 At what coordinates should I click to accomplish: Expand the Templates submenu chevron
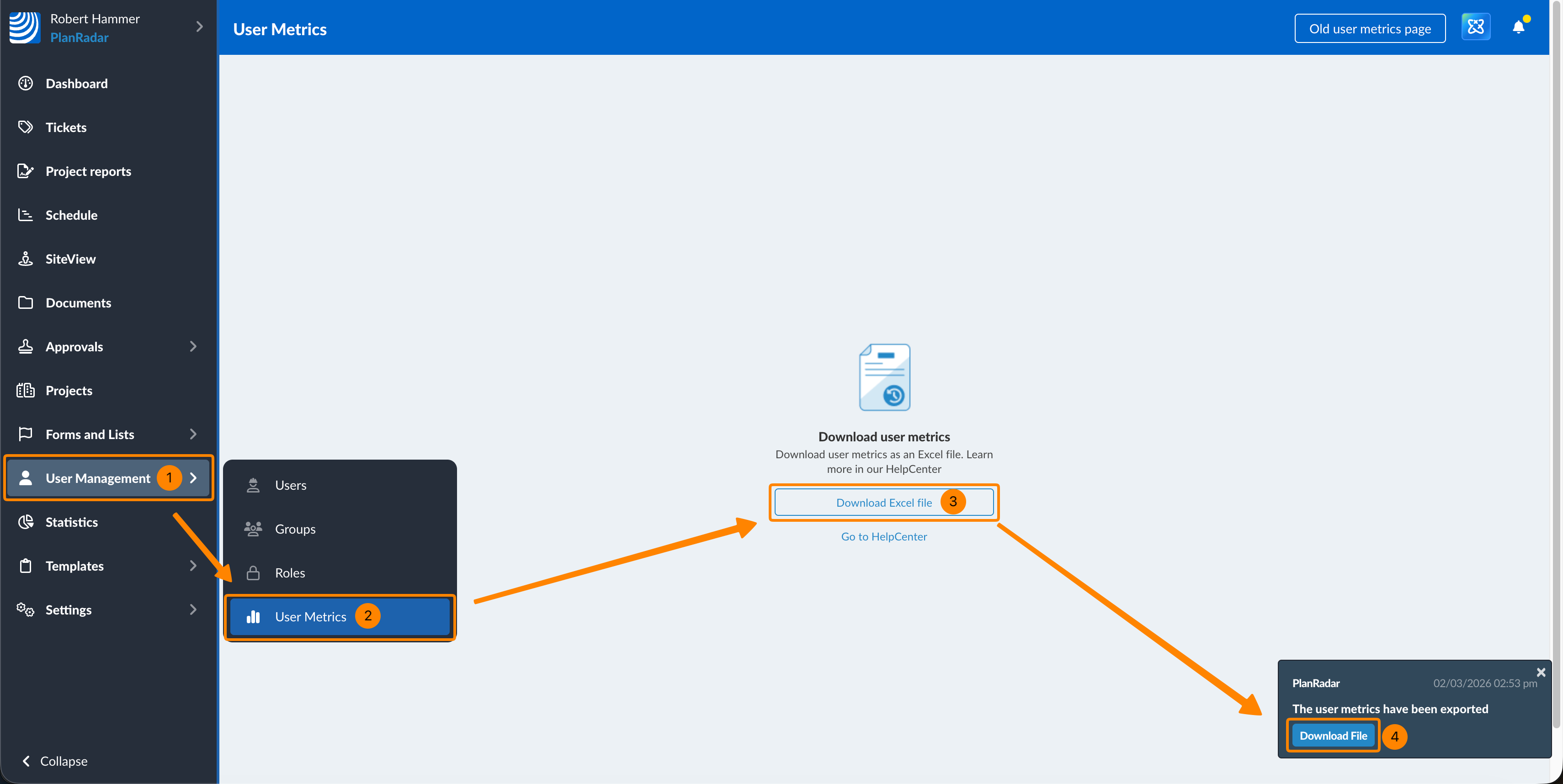193,566
